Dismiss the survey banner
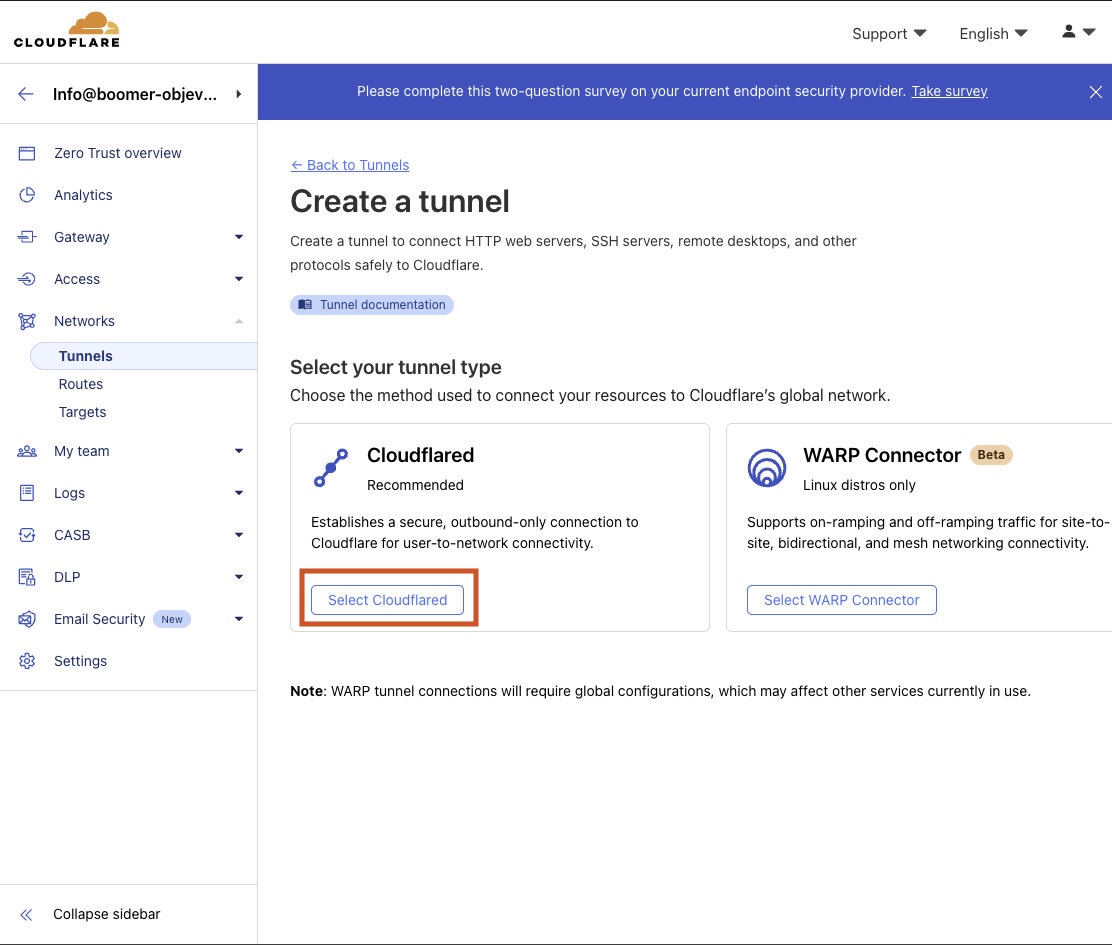This screenshot has width=1112, height=945. click(x=1095, y=92)
